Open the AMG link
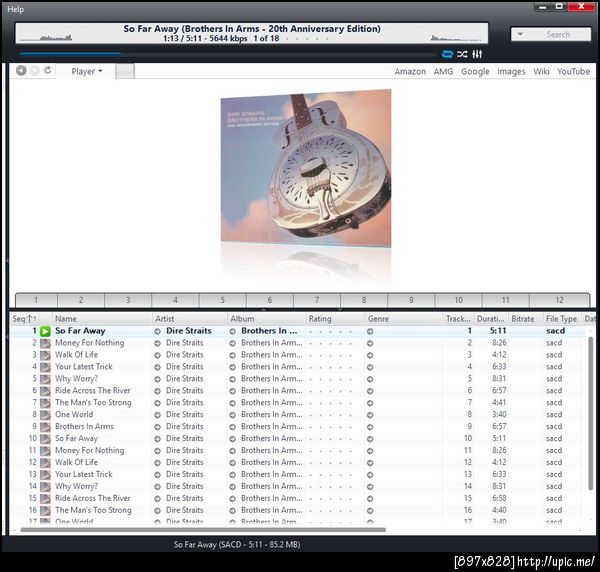Image resolution: width=600 pixels, height=572 pixels. click(x=443, y=72)
